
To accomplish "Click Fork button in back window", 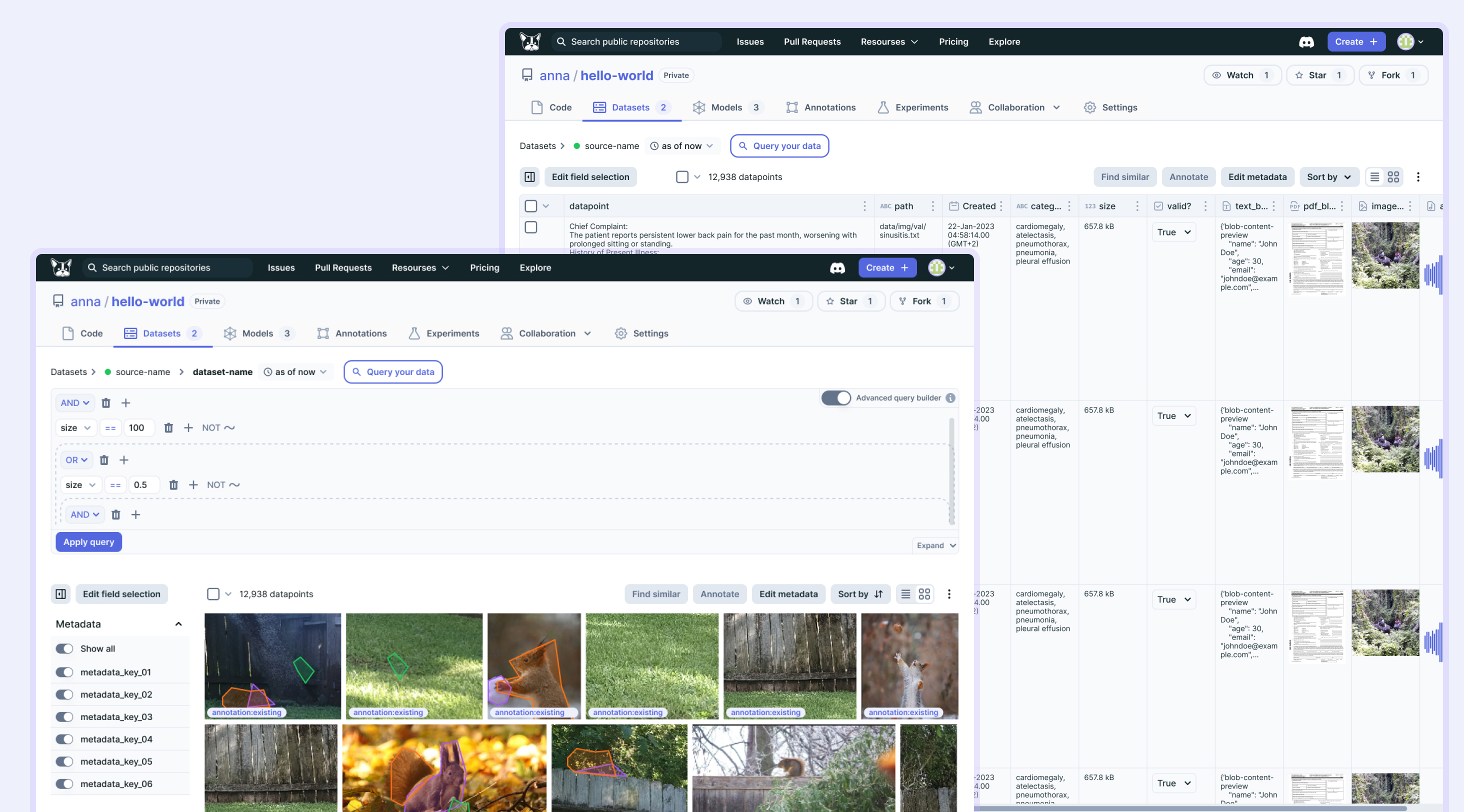I will (1393, 75).
